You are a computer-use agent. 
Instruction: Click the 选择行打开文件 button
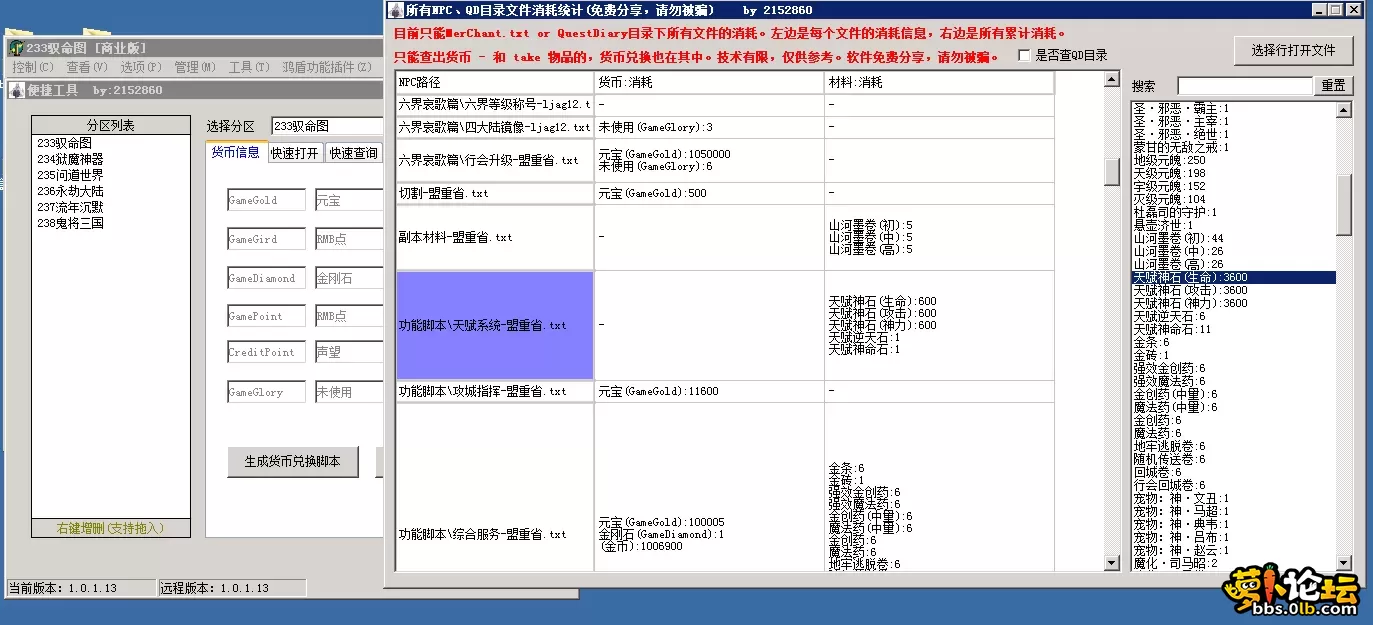pos(1294,50)
